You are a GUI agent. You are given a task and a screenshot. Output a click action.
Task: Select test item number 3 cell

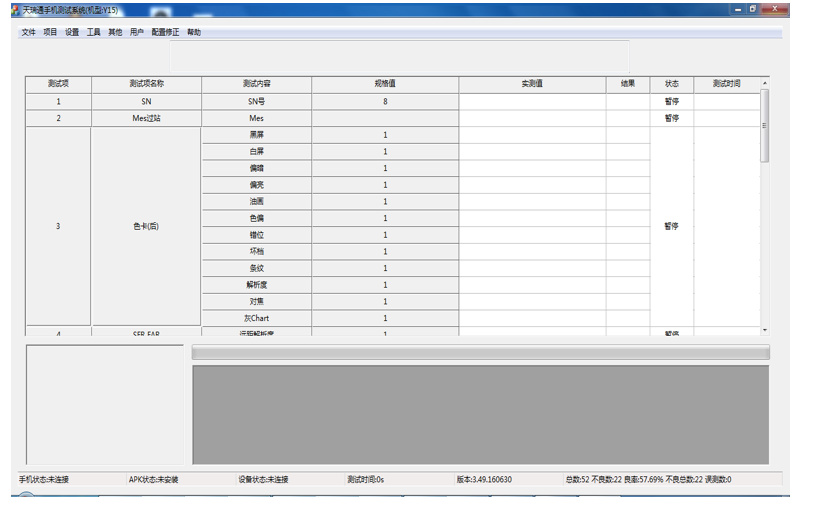58,226
